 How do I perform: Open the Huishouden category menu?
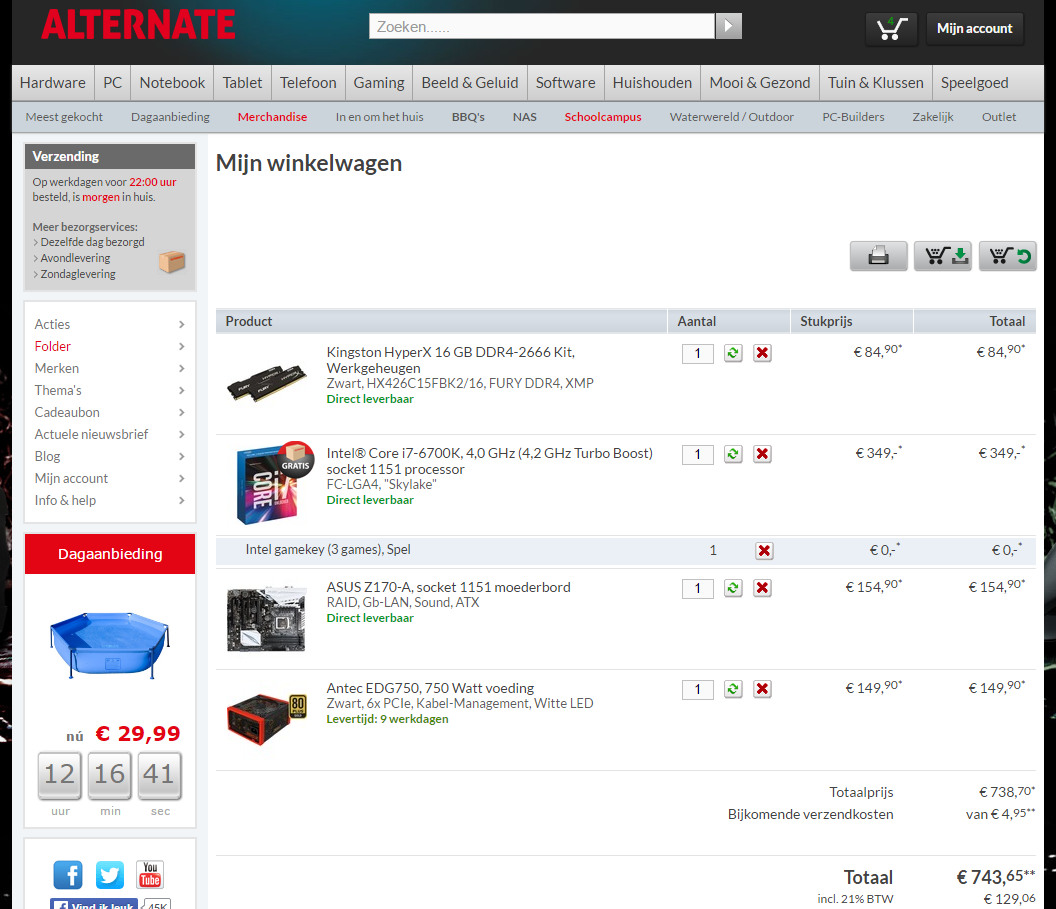click(x=653, y=83)
